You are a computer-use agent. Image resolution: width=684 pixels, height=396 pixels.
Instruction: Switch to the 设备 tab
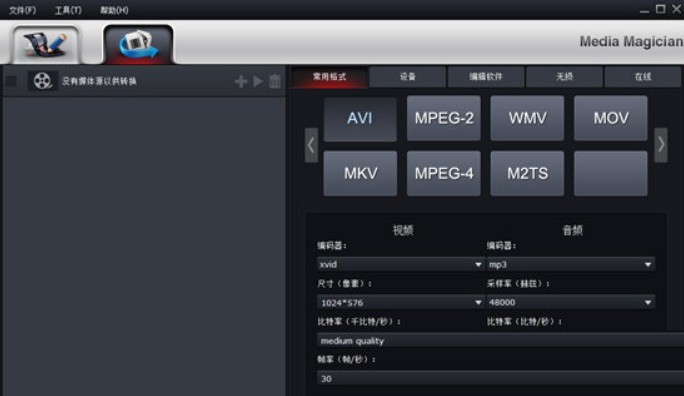pos(407,77)
